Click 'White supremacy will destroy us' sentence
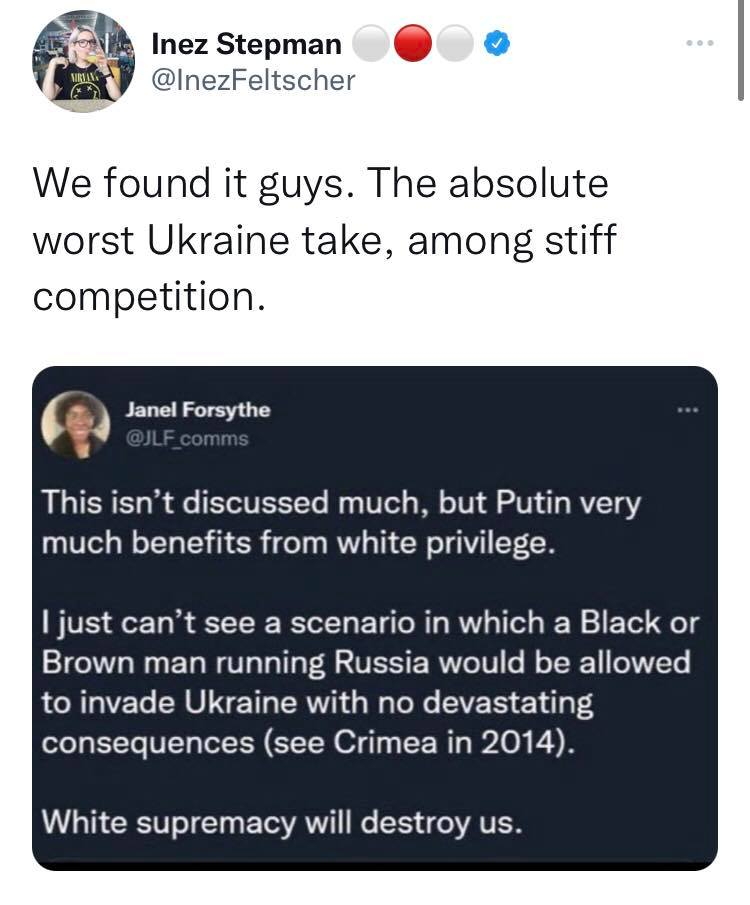750x905 pixels. (x=282, y=823)
